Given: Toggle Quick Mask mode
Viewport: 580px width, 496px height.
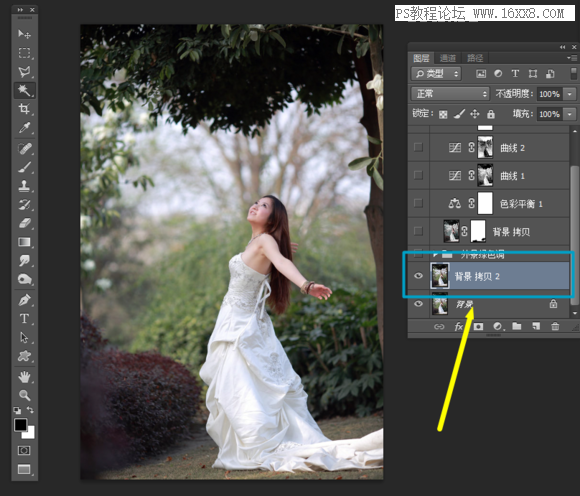Looking at the screenshot, I should point(24,450).
